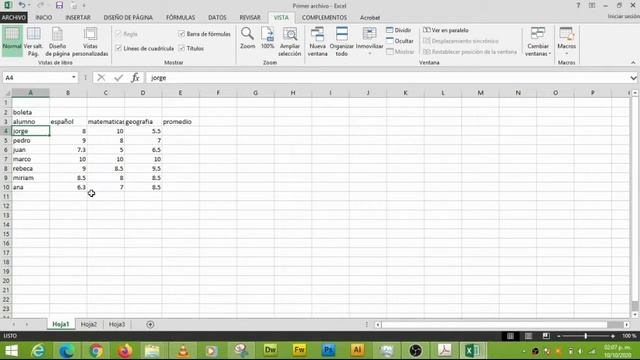Select cell containing boleta
The width and height of the screenshot is (640, 360).
tap(31, 112)
